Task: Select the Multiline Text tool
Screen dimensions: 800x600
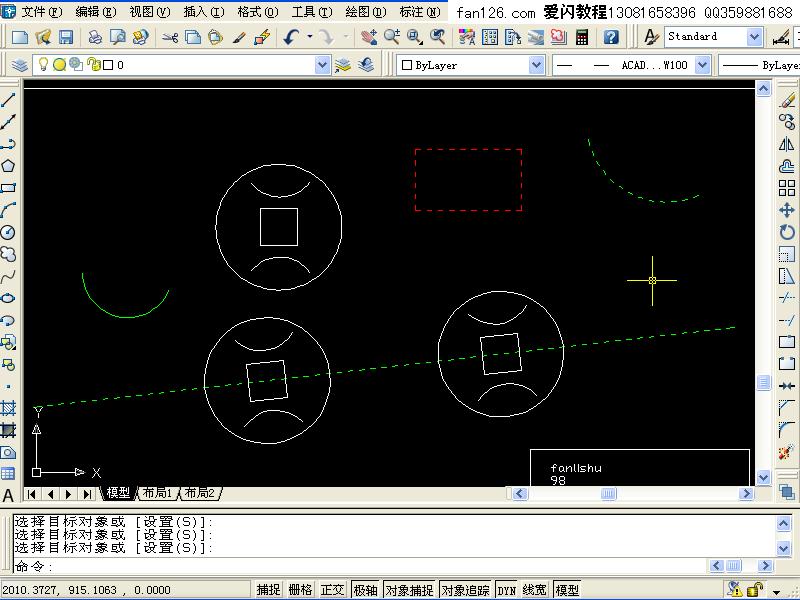Action: point(8,495)
